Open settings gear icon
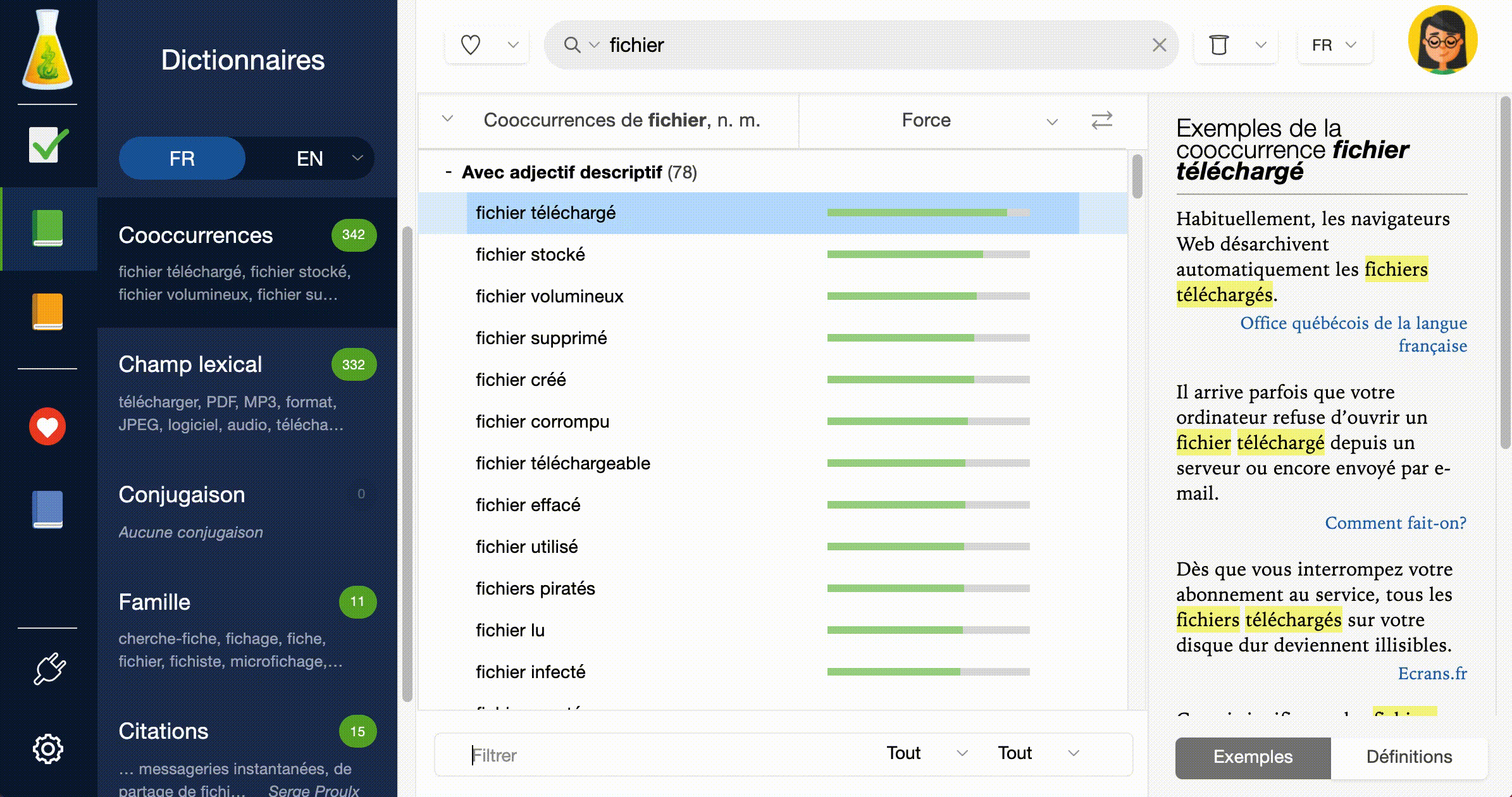This screenshot has height=797, width=1512. pyautogui.click(x=48, y=750)
